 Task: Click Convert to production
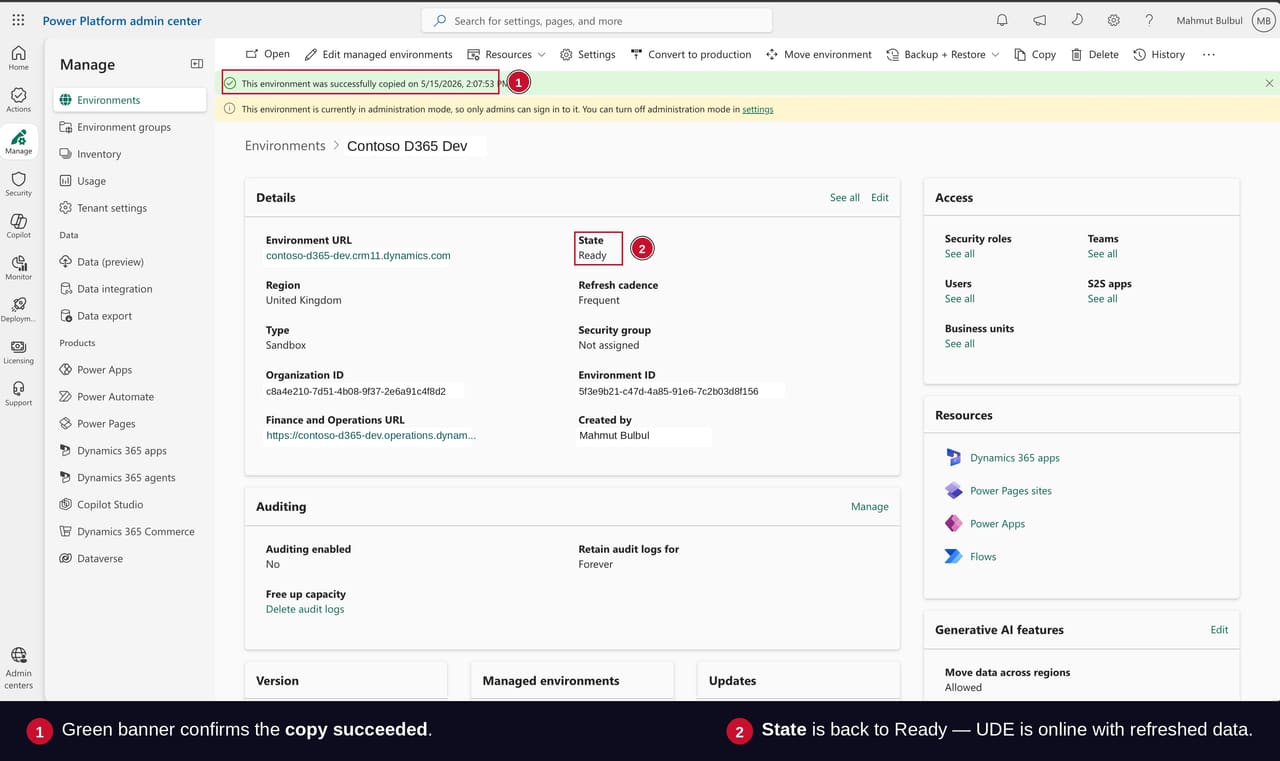pyautogui.click(x=690, y=54)
